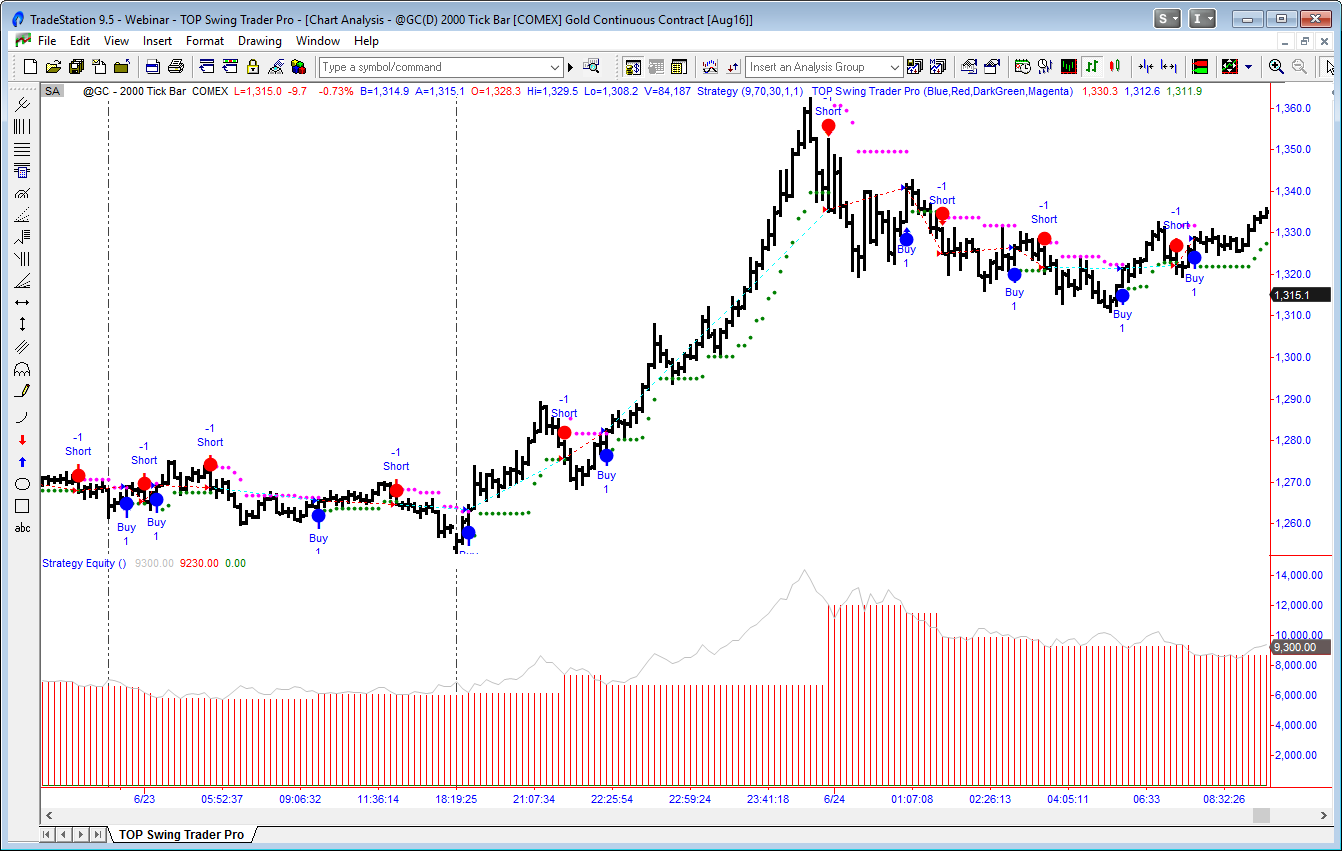Select the rectangle drawing tool
This screenshot has width=1342, height=851.
click(22, 506)
